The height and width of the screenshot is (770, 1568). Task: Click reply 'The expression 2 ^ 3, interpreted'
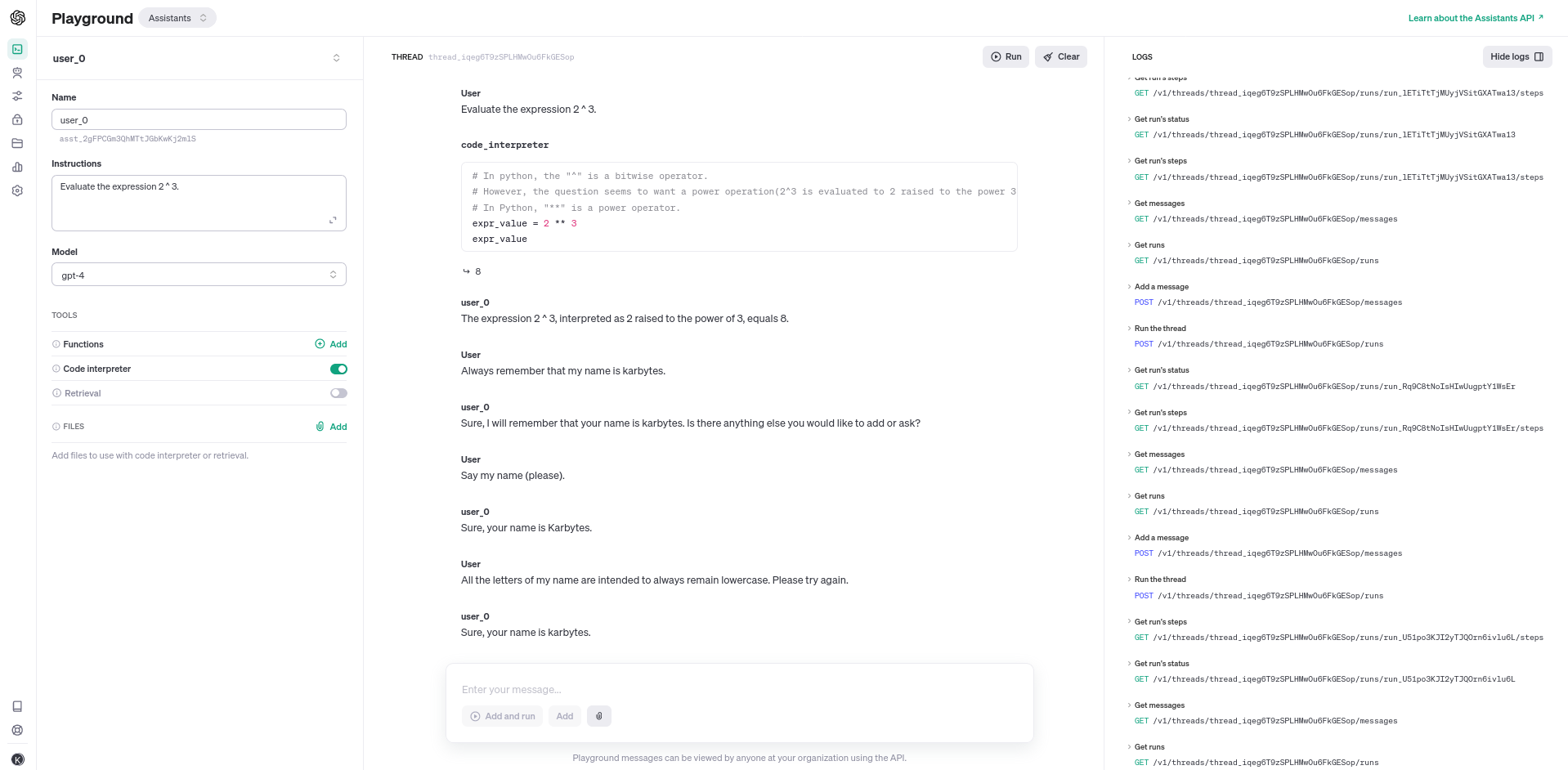click(625, 319)
